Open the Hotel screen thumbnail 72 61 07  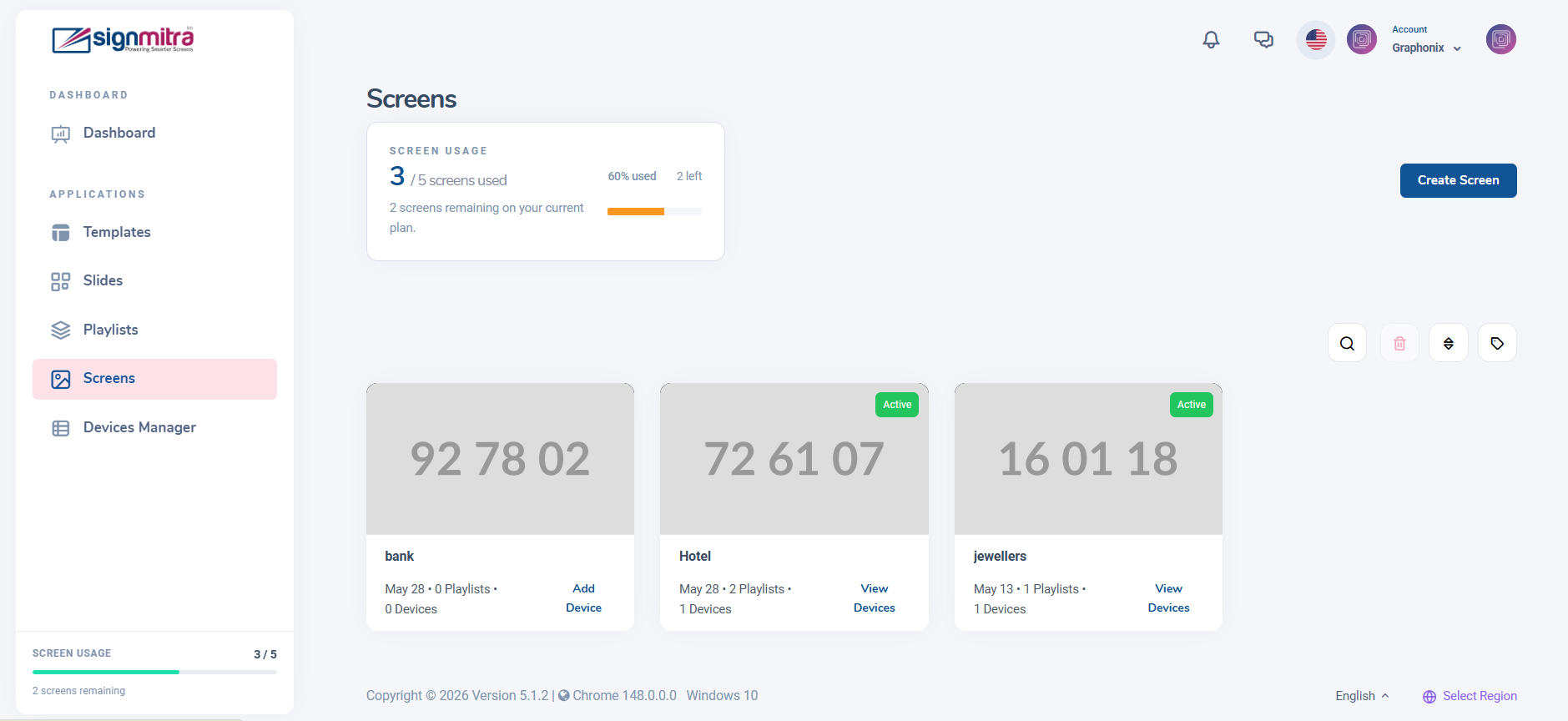[794, 459]
